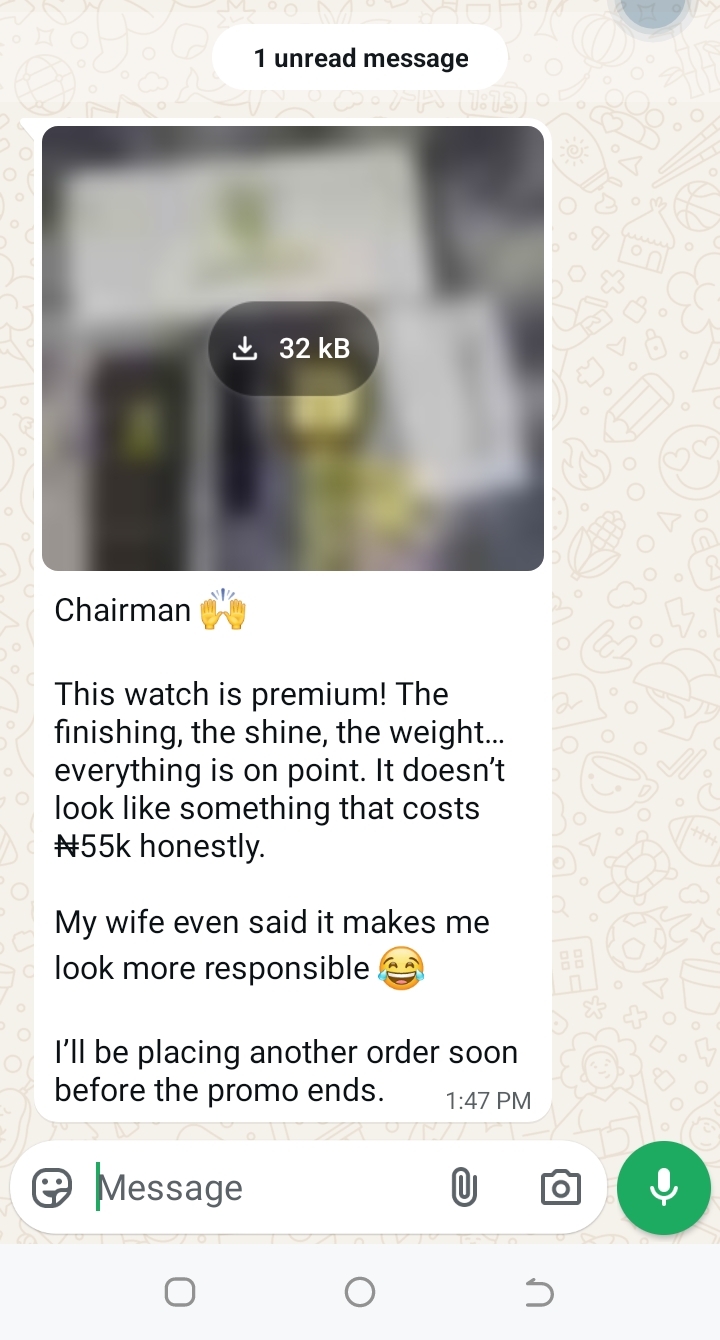Image resolution: width=720 pixels, height=1340 pixels.
Task: Tap the "before the promo ends" line
Action: (219, 1090)
